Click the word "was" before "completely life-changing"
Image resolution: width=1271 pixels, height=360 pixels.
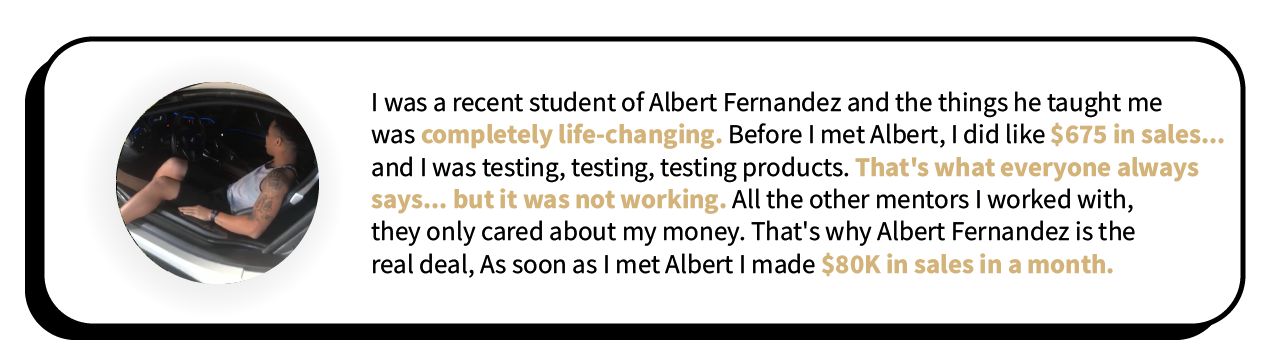[393, 135]
